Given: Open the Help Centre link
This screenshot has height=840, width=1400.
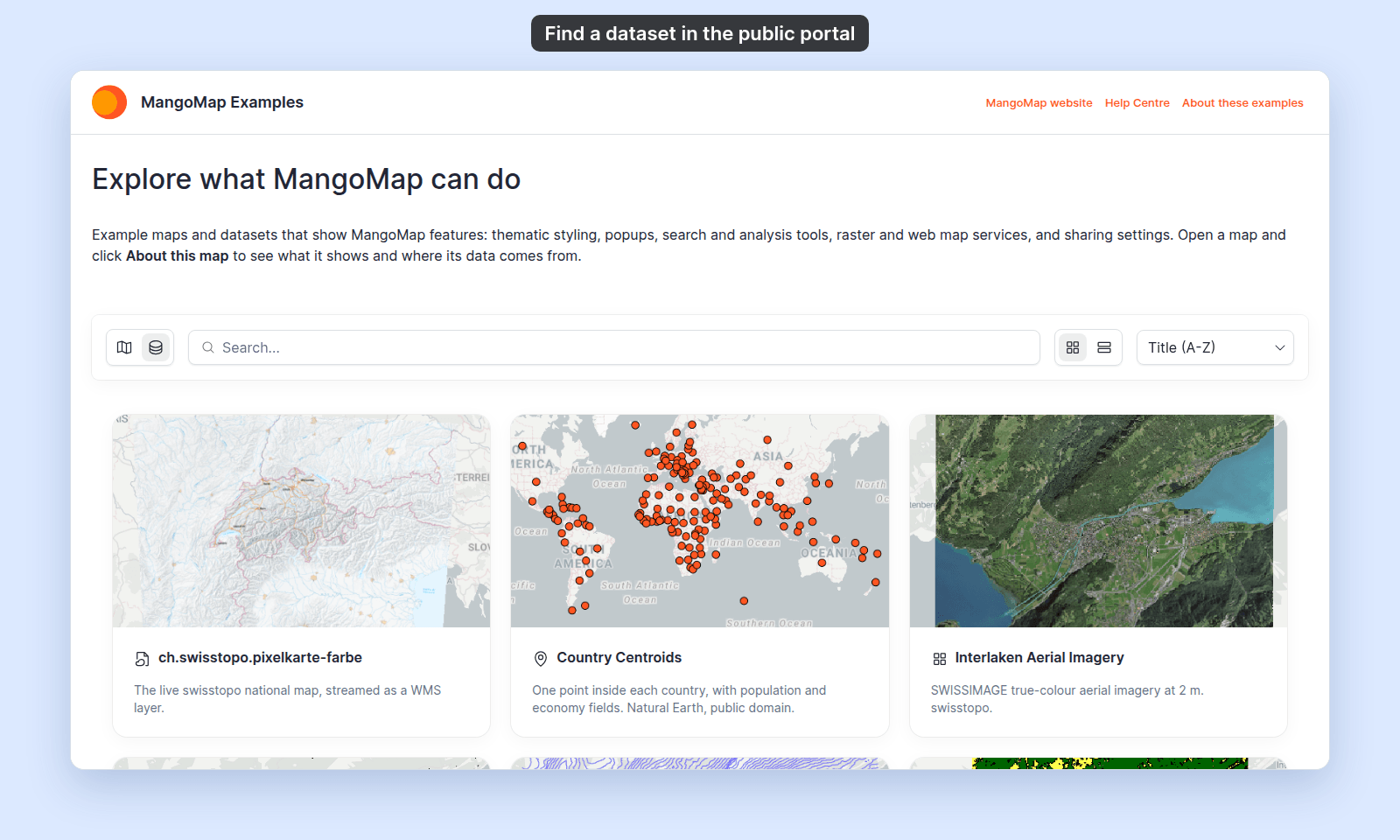Looking at the screenshot, I should click(x=1137, y=103).
